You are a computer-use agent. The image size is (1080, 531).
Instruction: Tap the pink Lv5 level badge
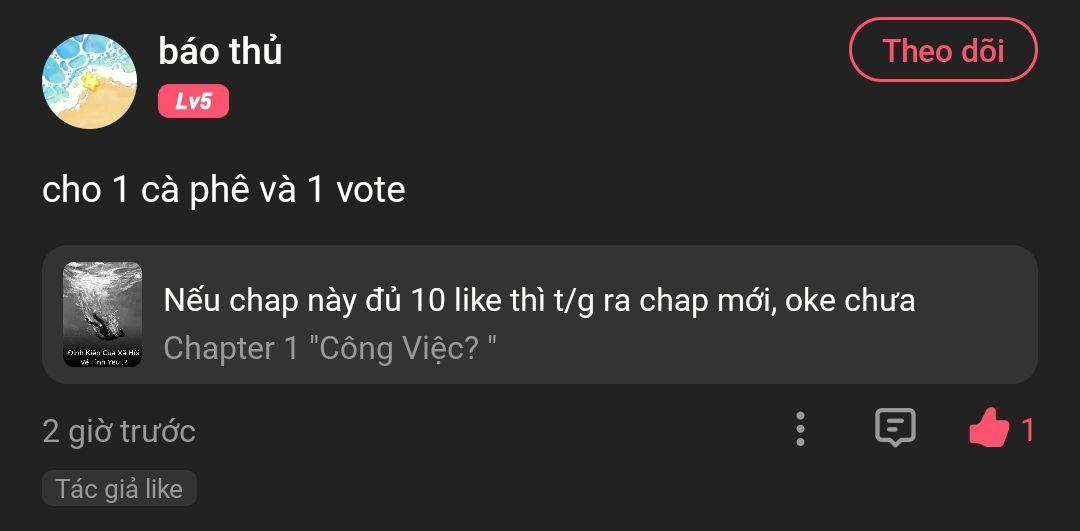(x=193, y=101)
